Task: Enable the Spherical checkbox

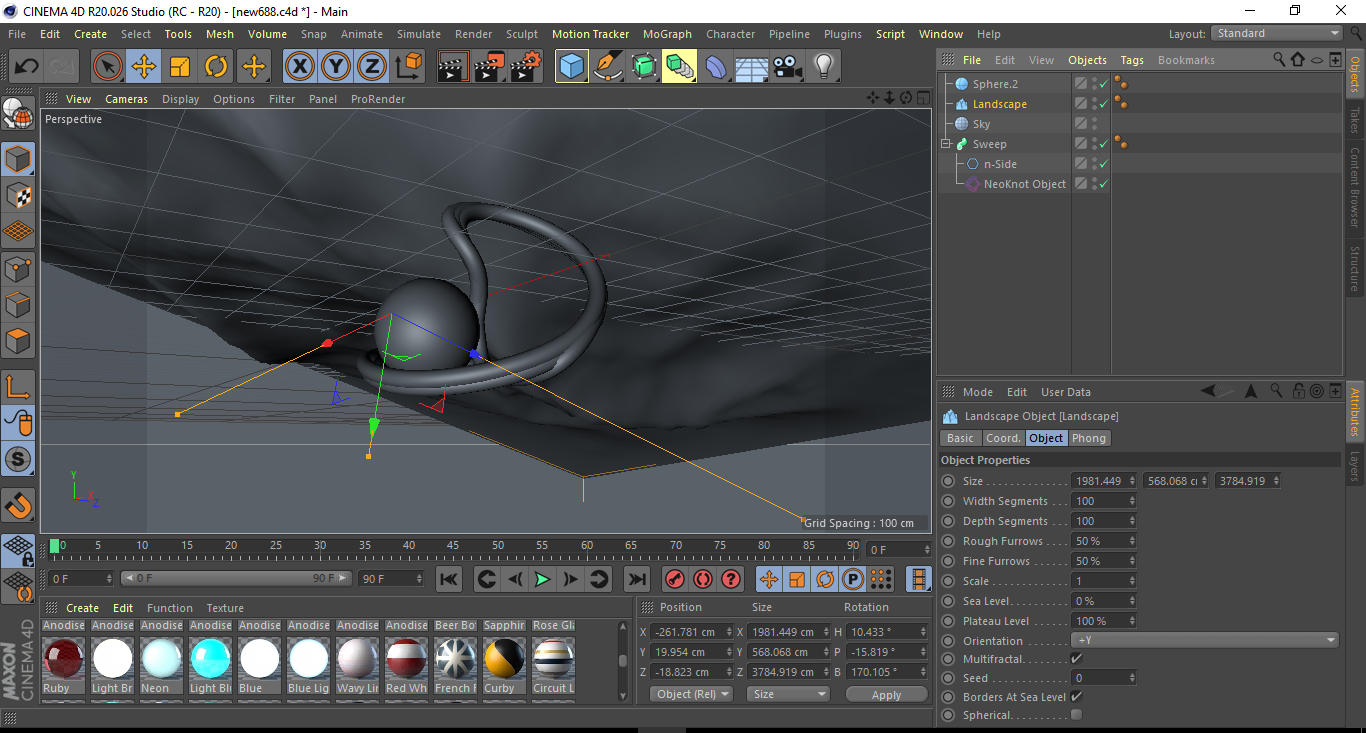Action: 1076,715
